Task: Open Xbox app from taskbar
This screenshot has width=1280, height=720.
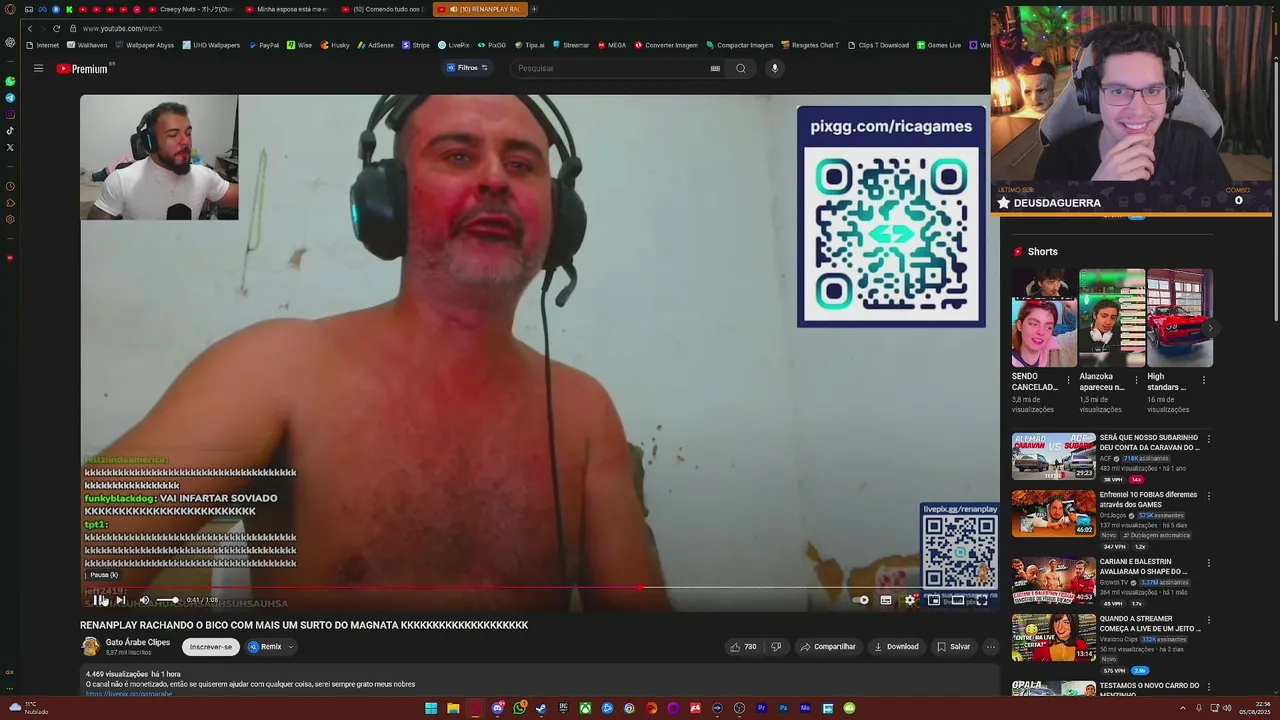Action: (x=585, y=708)
